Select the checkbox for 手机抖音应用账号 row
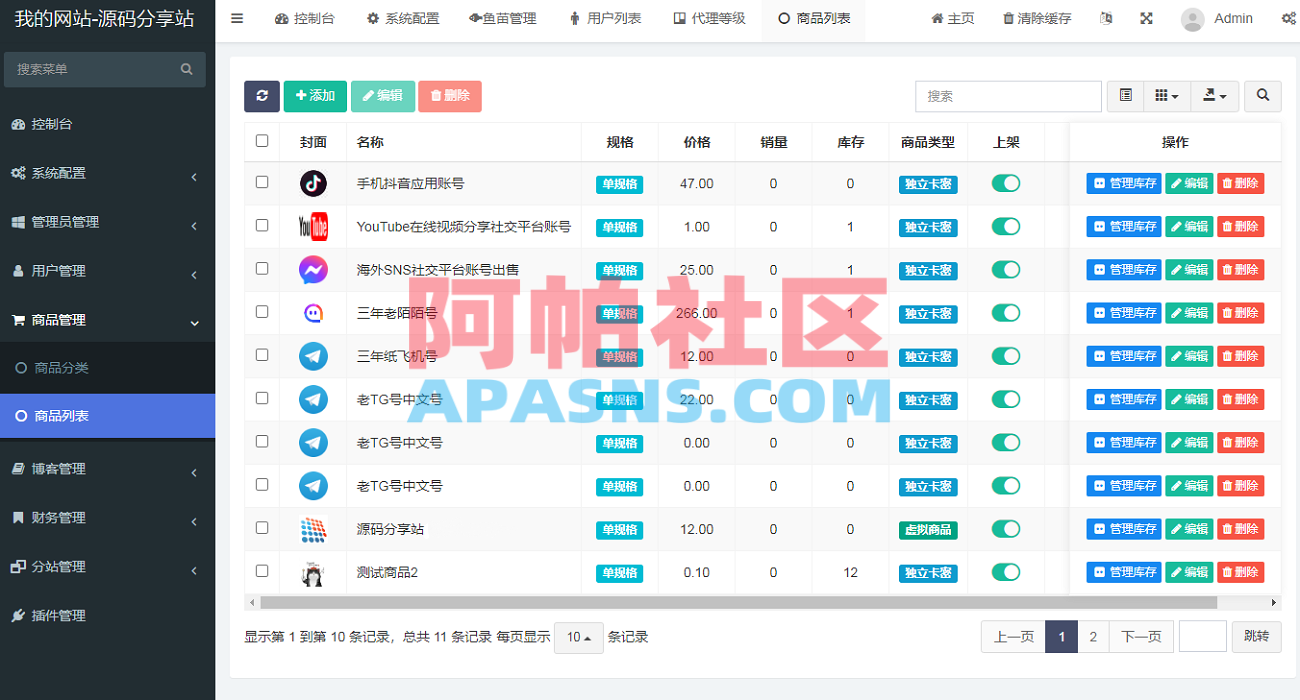1300x700 pixels. pos(261,183)
